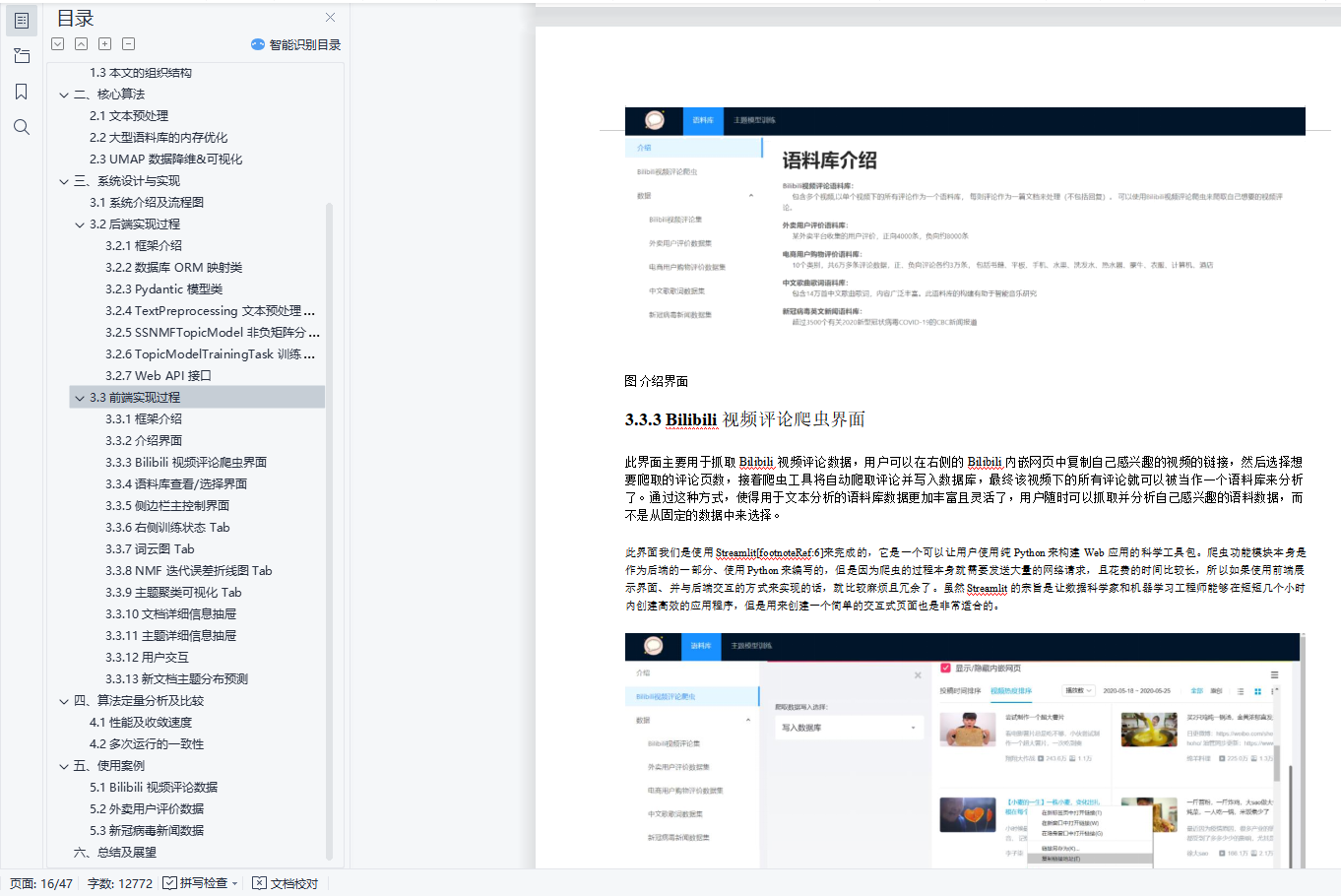Open the 拼写检查 dropdown arrow

coord(235,883)
